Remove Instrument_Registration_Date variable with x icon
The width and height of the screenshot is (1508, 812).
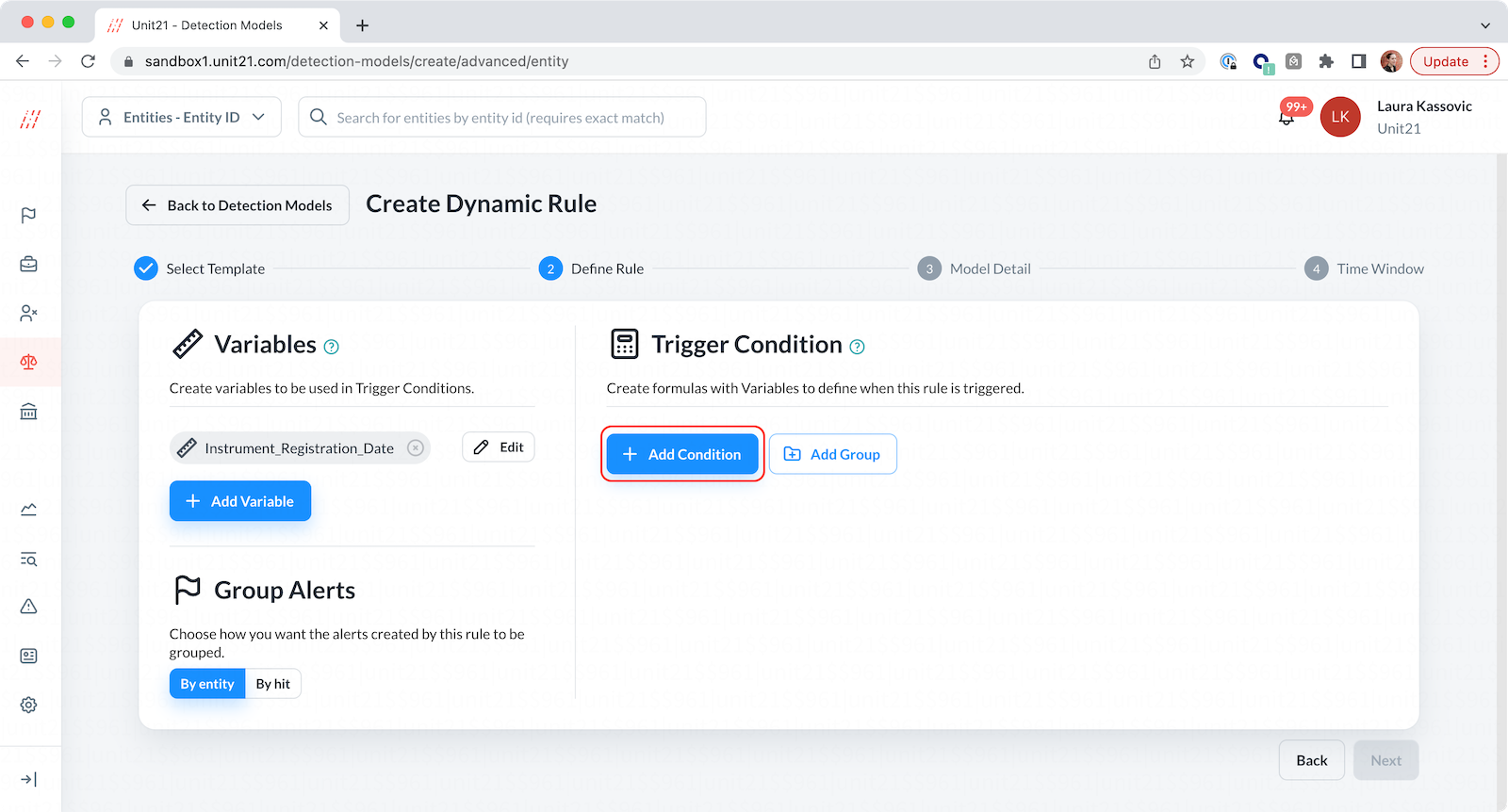point(415,448)
